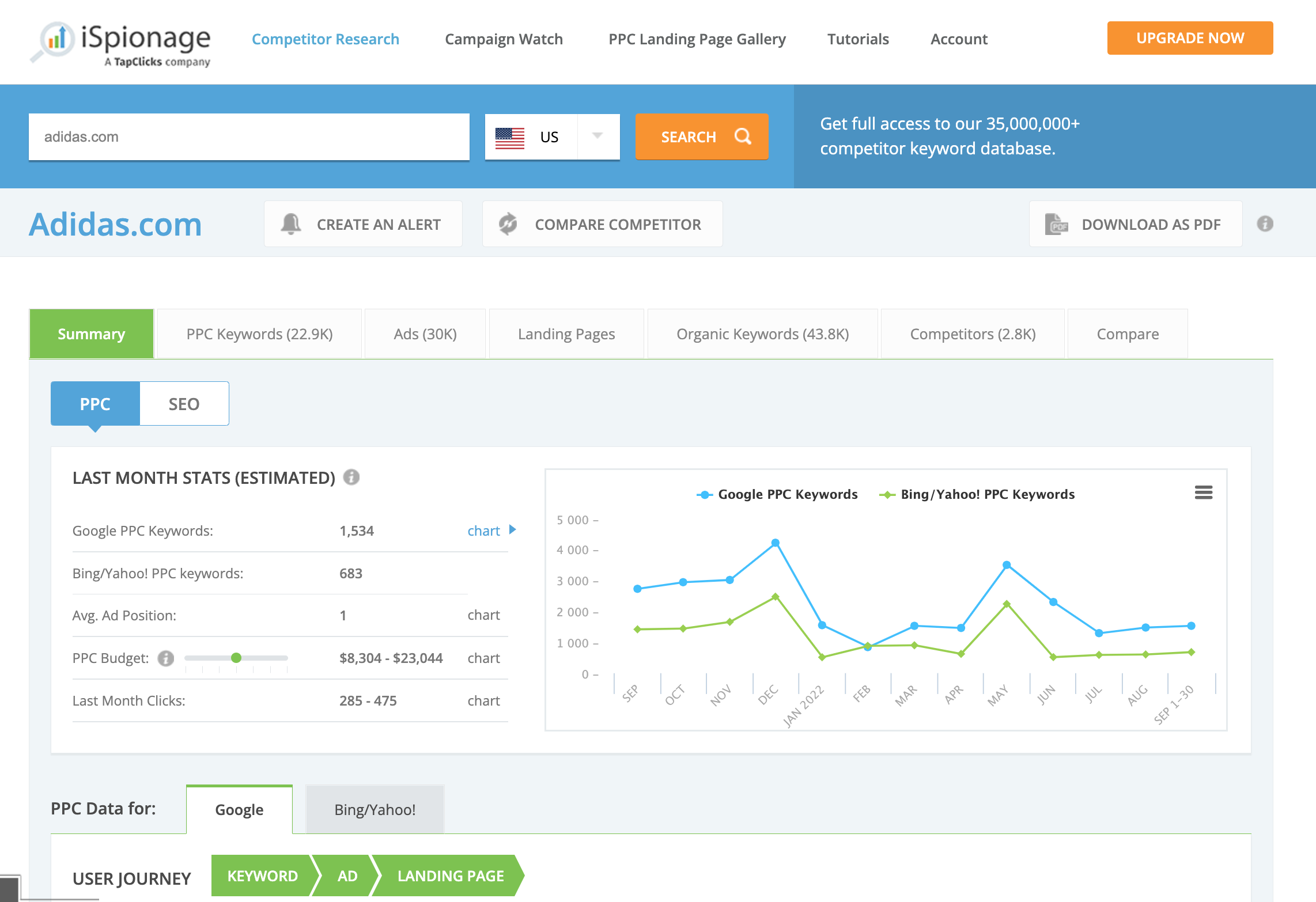The width and height of the screenshot is (1316, 902).
Task: Click the Adidas.com title heading
Action: [x=115, y=224]
